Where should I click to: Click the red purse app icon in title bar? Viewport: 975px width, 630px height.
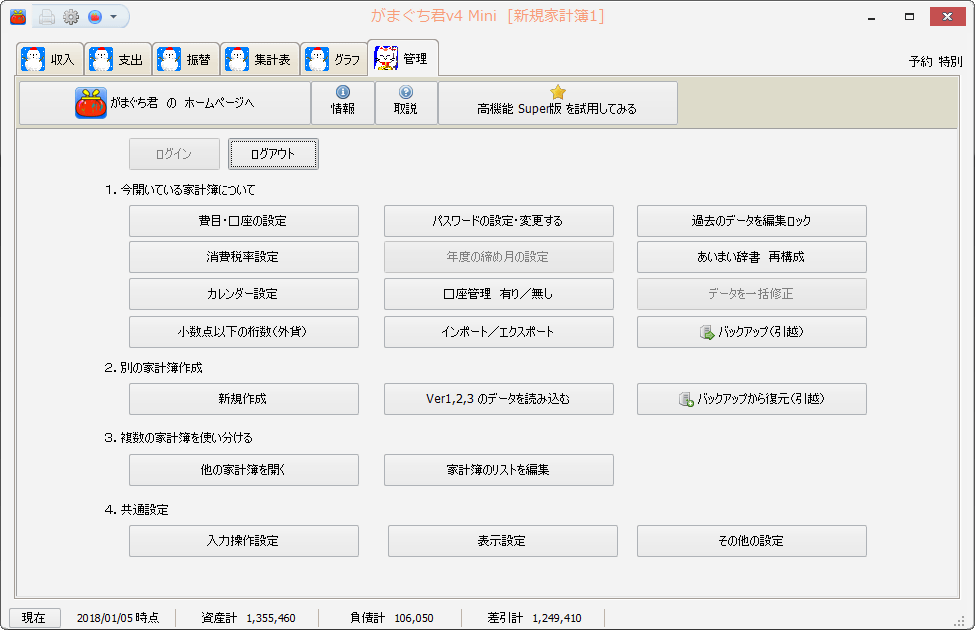tap(18, 17)
